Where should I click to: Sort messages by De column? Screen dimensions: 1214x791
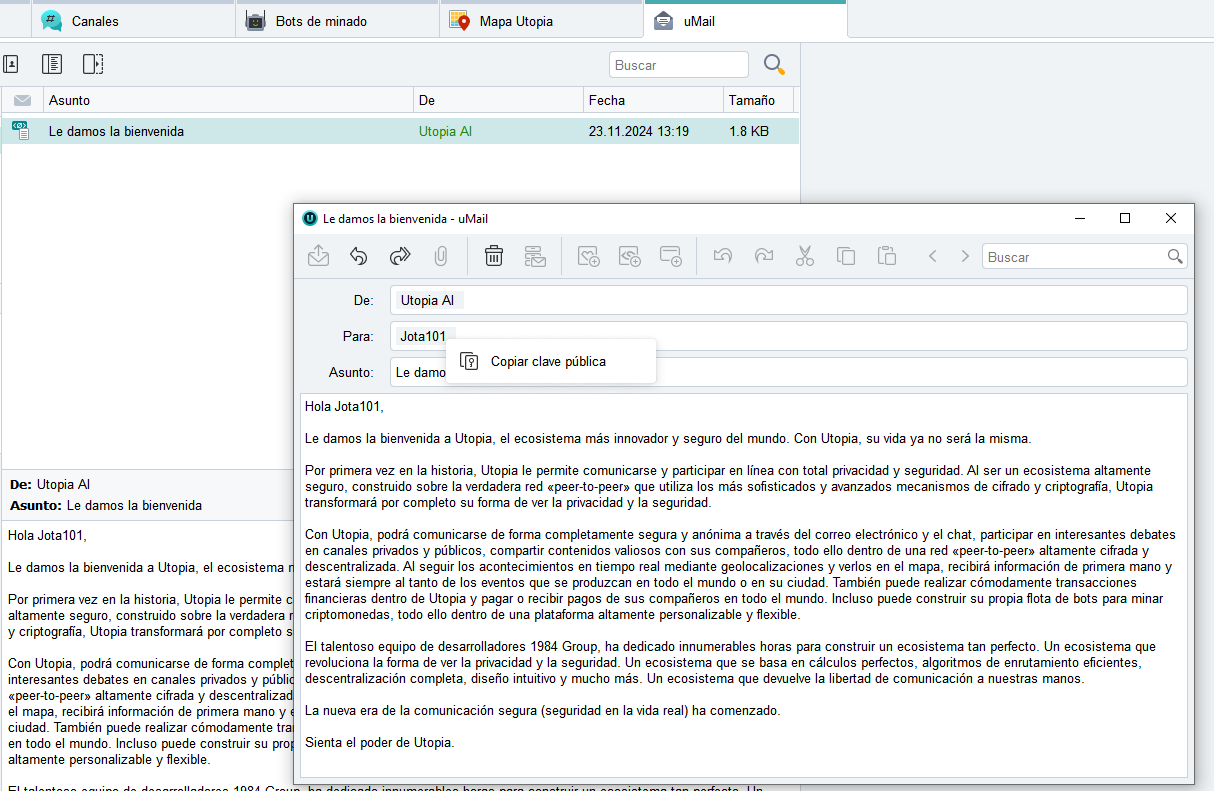pos(498,100)
